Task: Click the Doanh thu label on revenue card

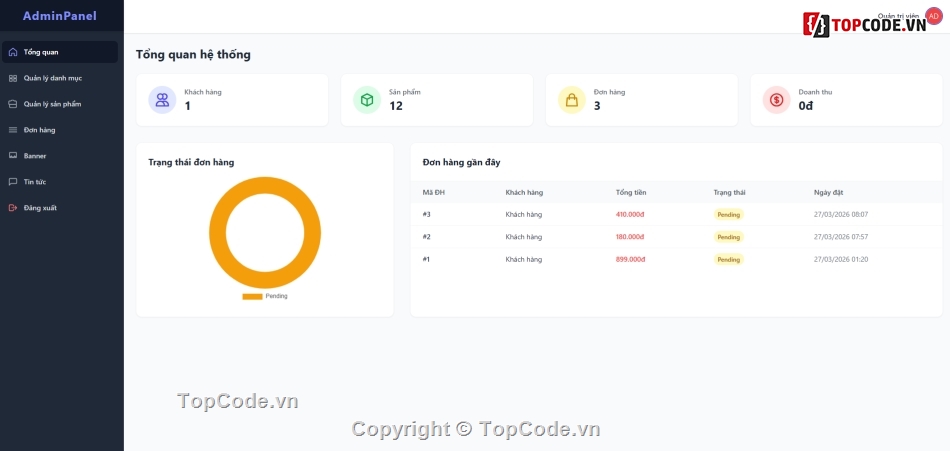Action: 815,92
